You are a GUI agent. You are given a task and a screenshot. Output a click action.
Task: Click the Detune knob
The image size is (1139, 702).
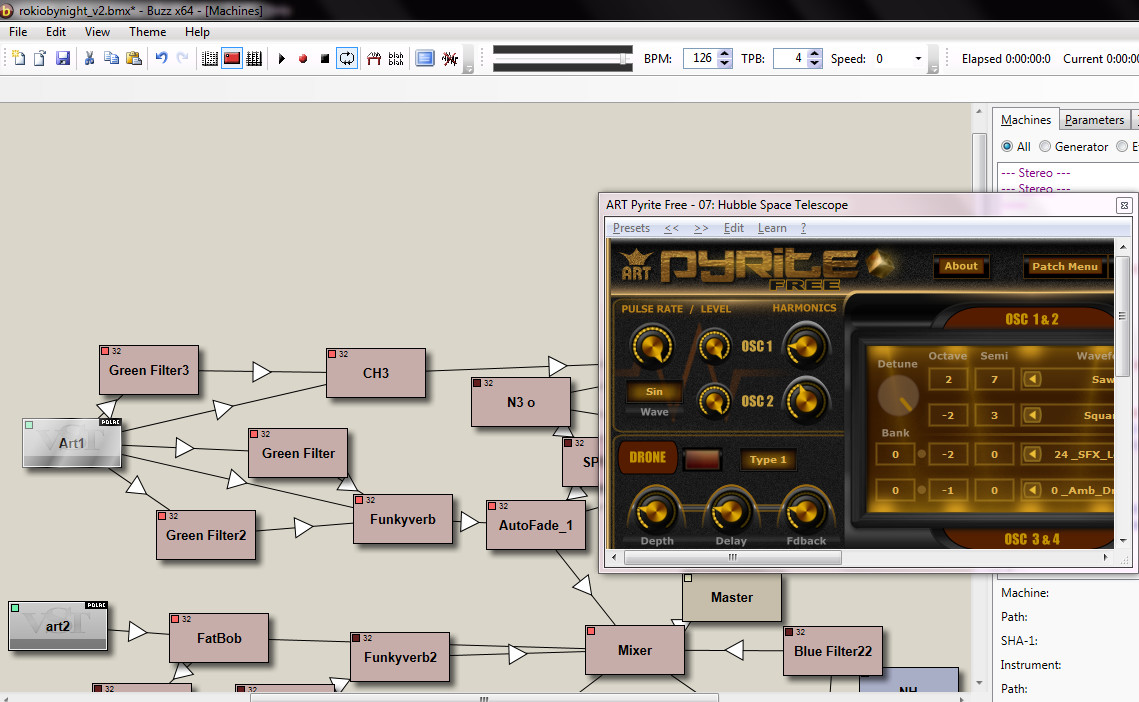tap(899, 395)
